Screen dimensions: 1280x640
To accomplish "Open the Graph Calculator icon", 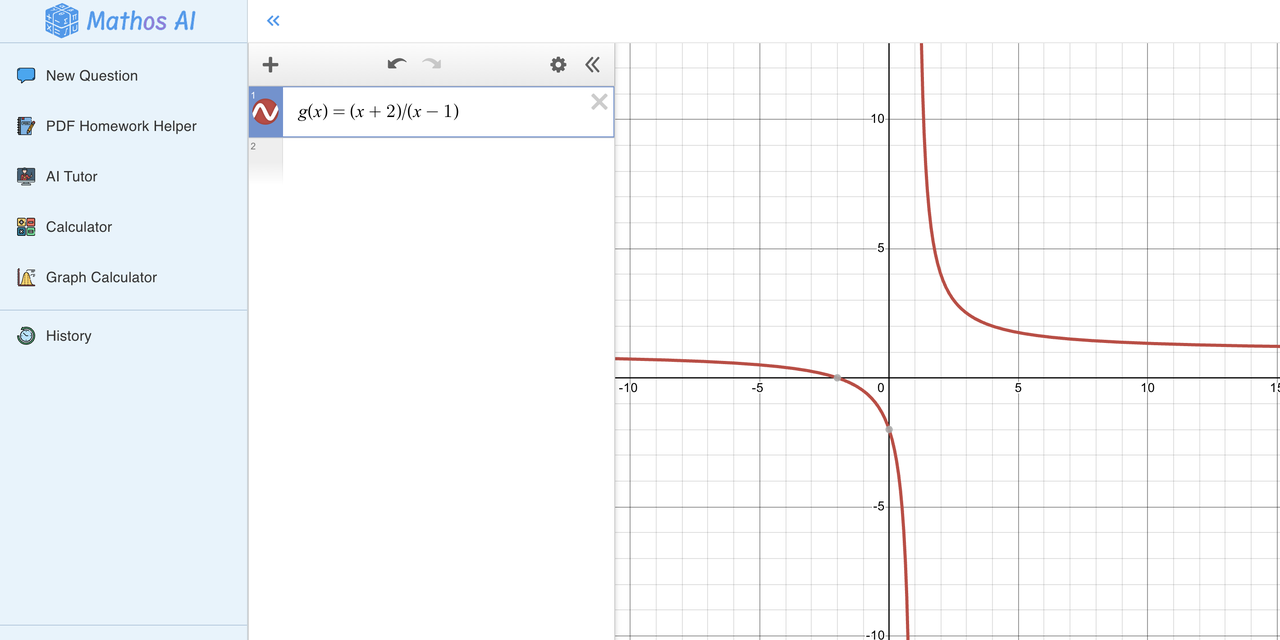I will (x=26, y=277).
